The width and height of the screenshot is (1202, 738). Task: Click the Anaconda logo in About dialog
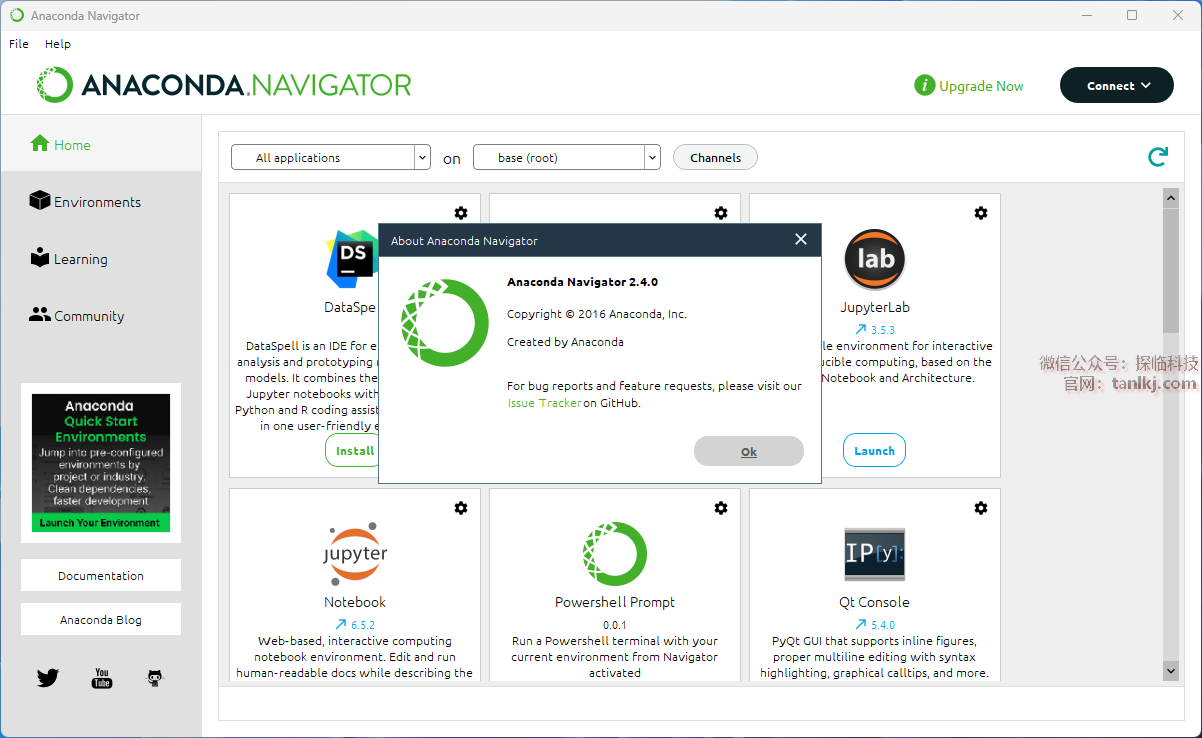click(444, 323)
